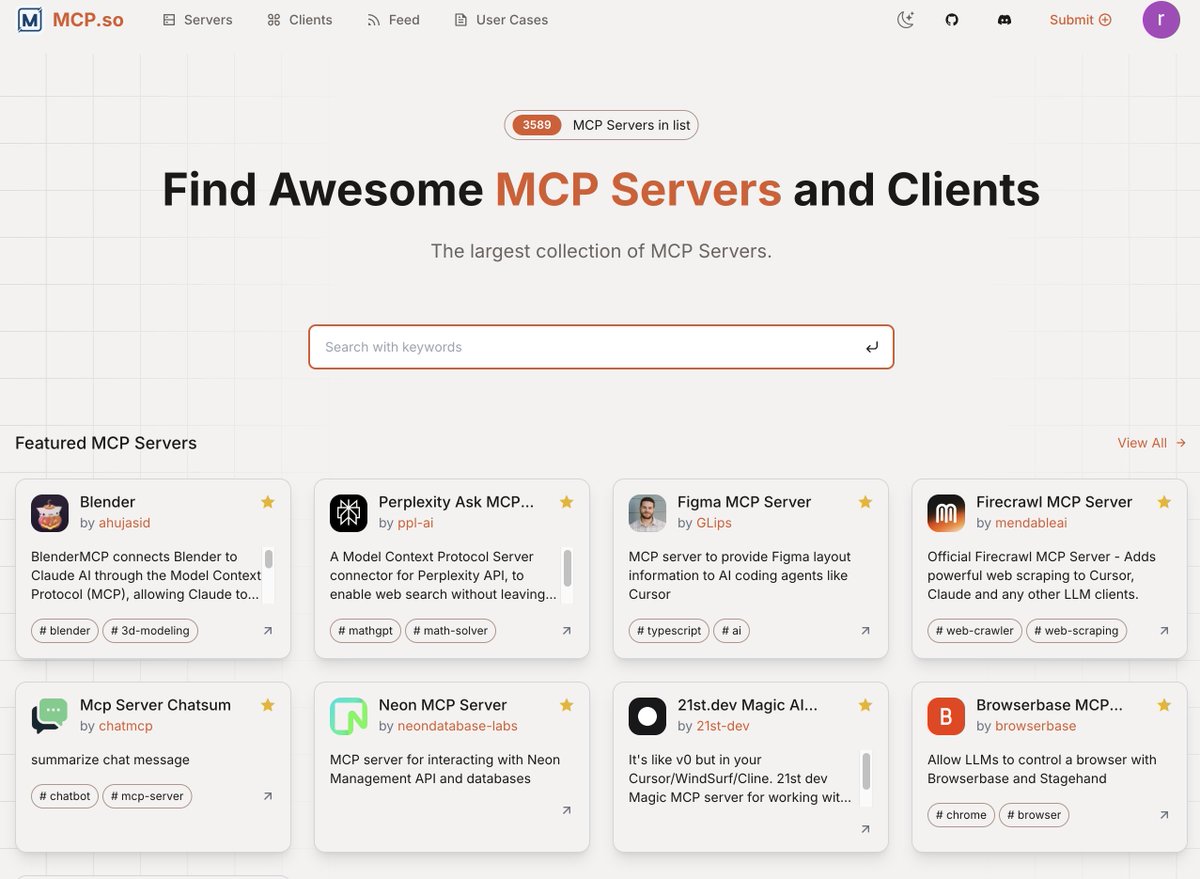The height and width of the screenshot is (879, 1200).
Task: Click the star on Firecrawl card
Action: point(1164,502)
